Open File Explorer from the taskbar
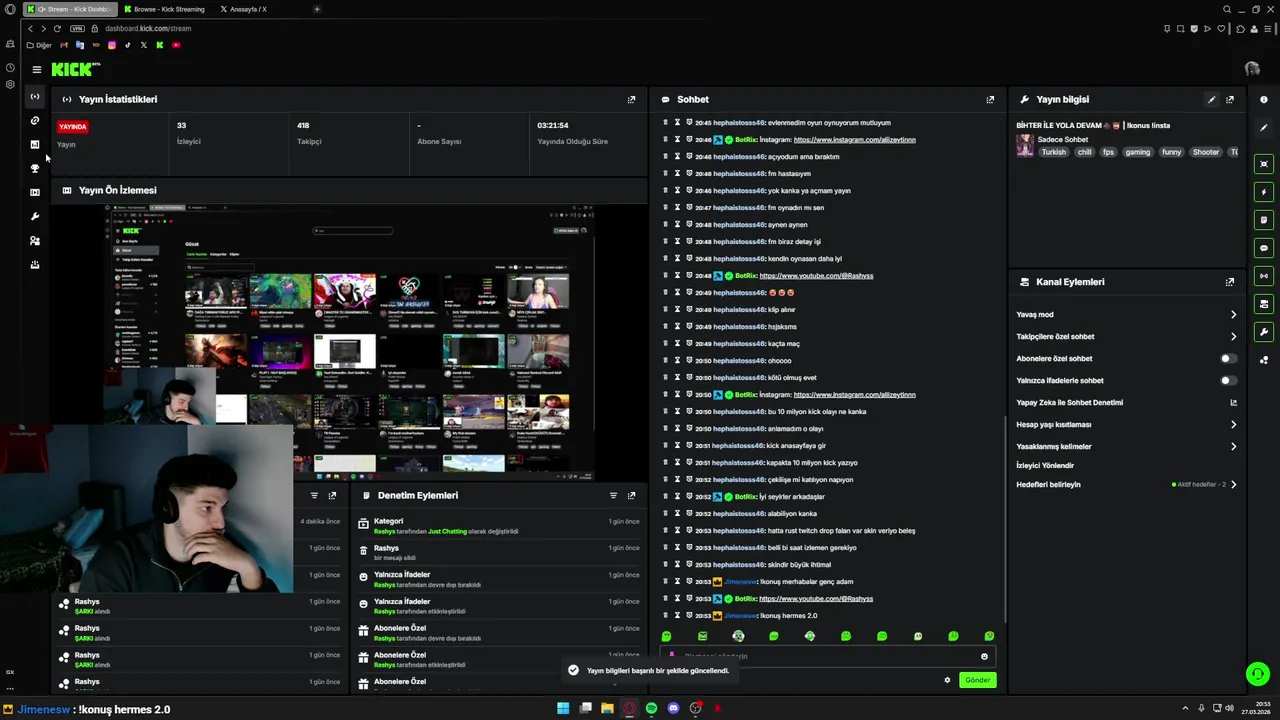The width and height of the screenshot is (1280, 720). 607,708
